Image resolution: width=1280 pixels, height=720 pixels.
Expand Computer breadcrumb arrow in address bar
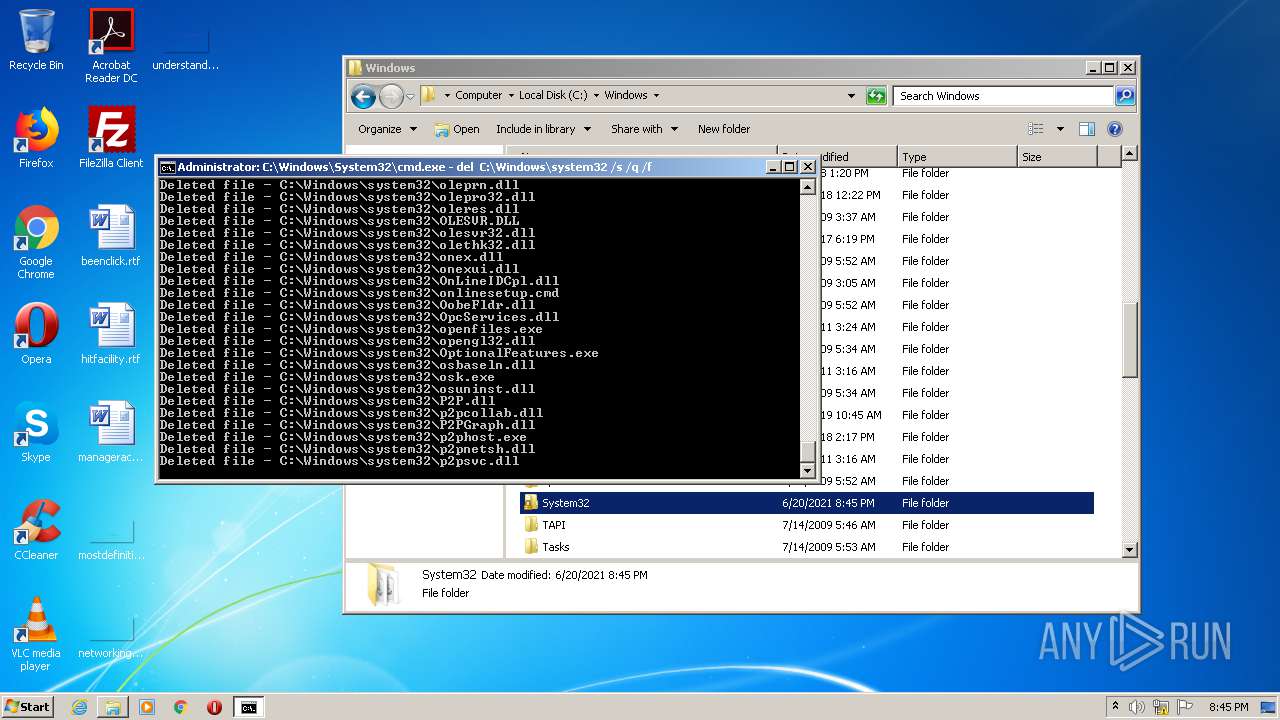tap(512, 96)
